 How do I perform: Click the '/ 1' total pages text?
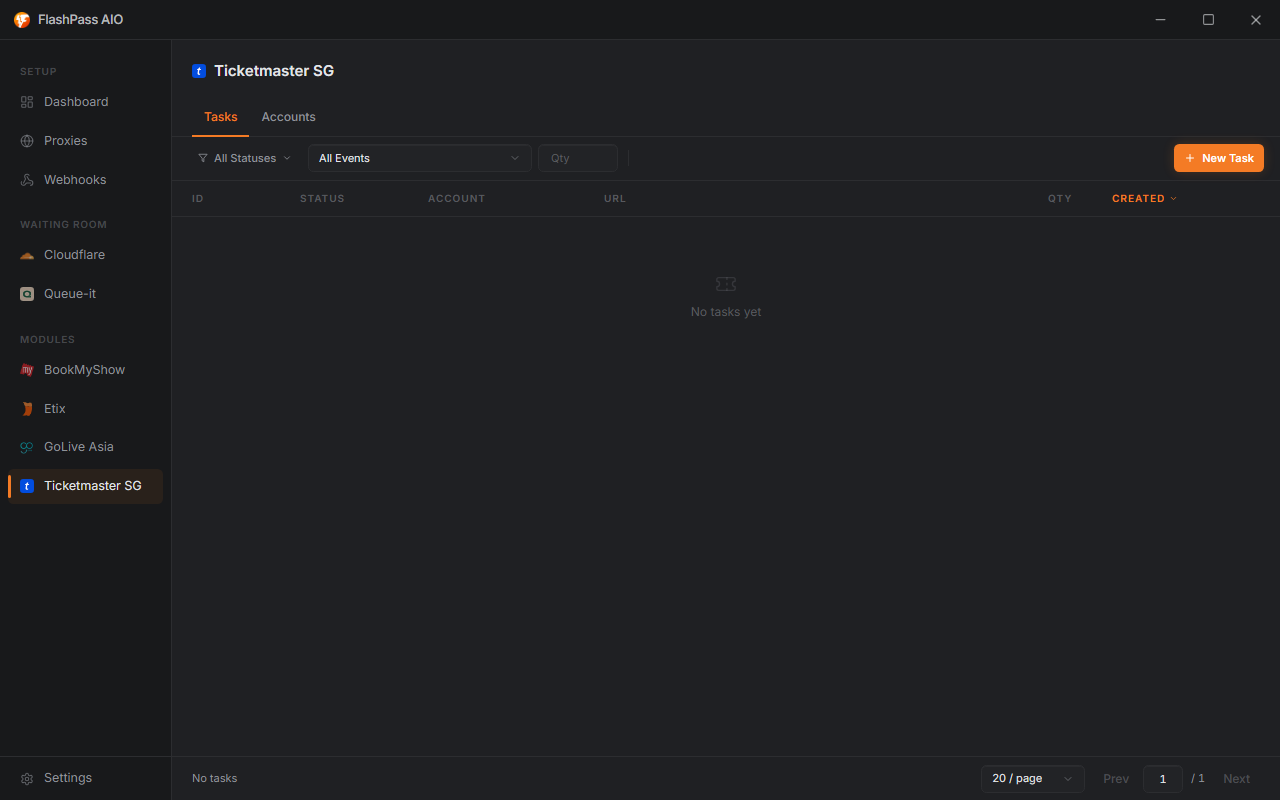[1198, 779]
